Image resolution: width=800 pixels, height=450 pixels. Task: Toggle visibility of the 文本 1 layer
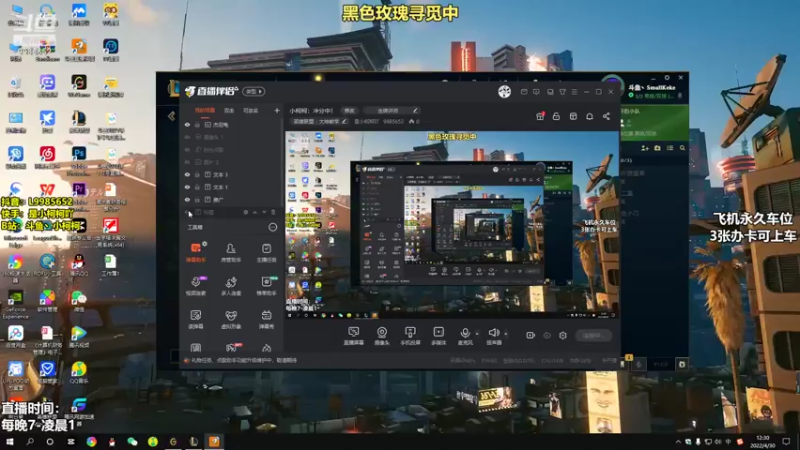(187, 187)
